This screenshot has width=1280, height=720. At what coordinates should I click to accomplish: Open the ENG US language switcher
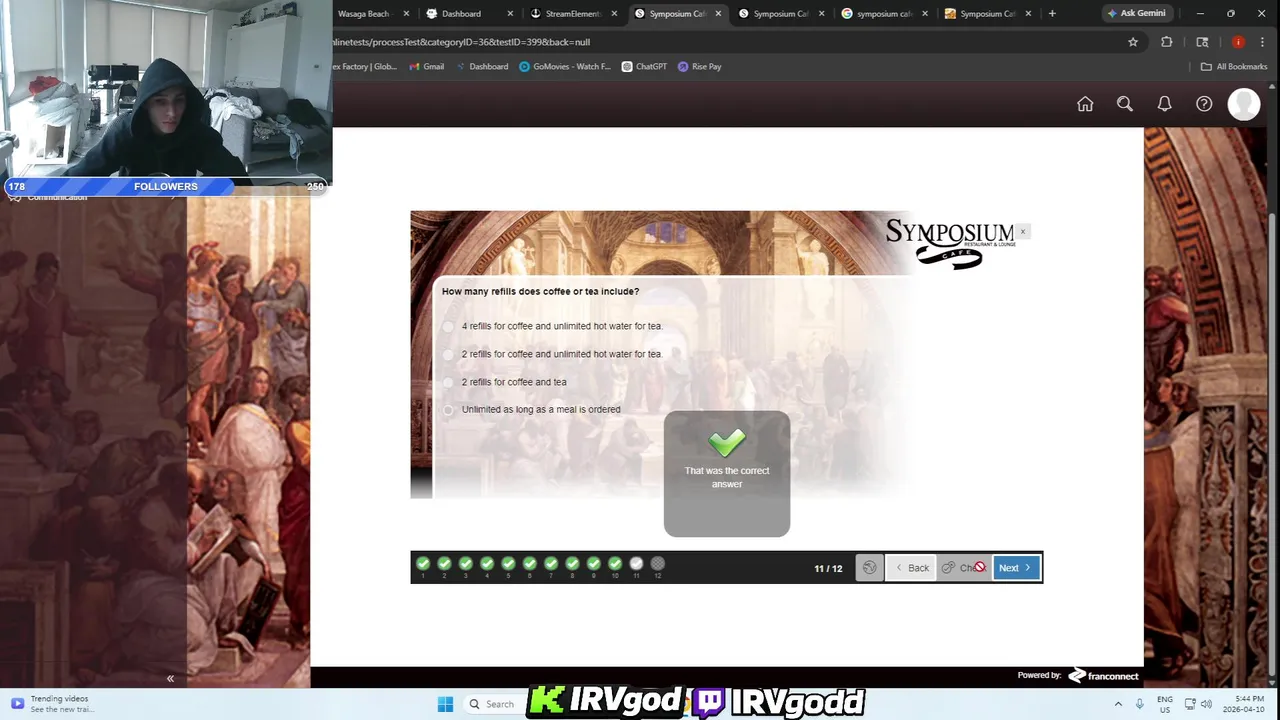coord(1165,704)
